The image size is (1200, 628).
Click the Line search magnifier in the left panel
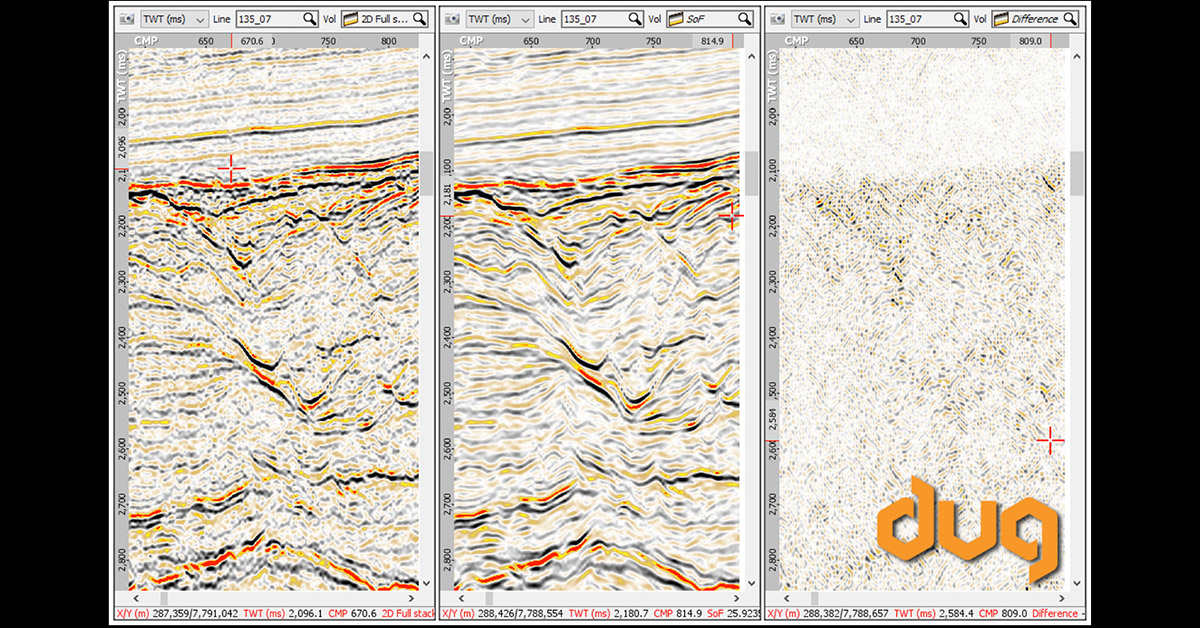point(311,19)
